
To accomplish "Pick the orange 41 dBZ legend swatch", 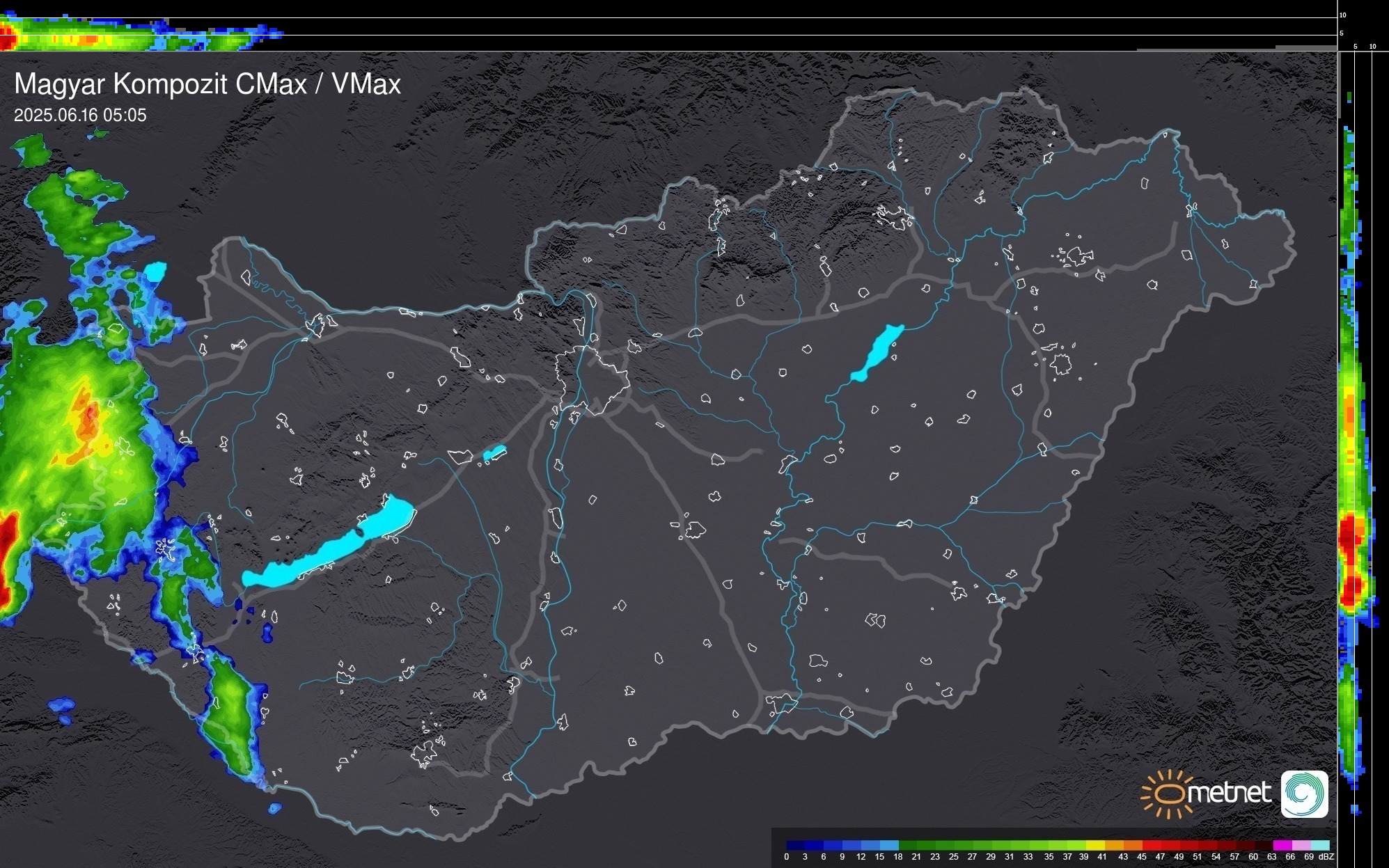I will (x=1115, y=845).
